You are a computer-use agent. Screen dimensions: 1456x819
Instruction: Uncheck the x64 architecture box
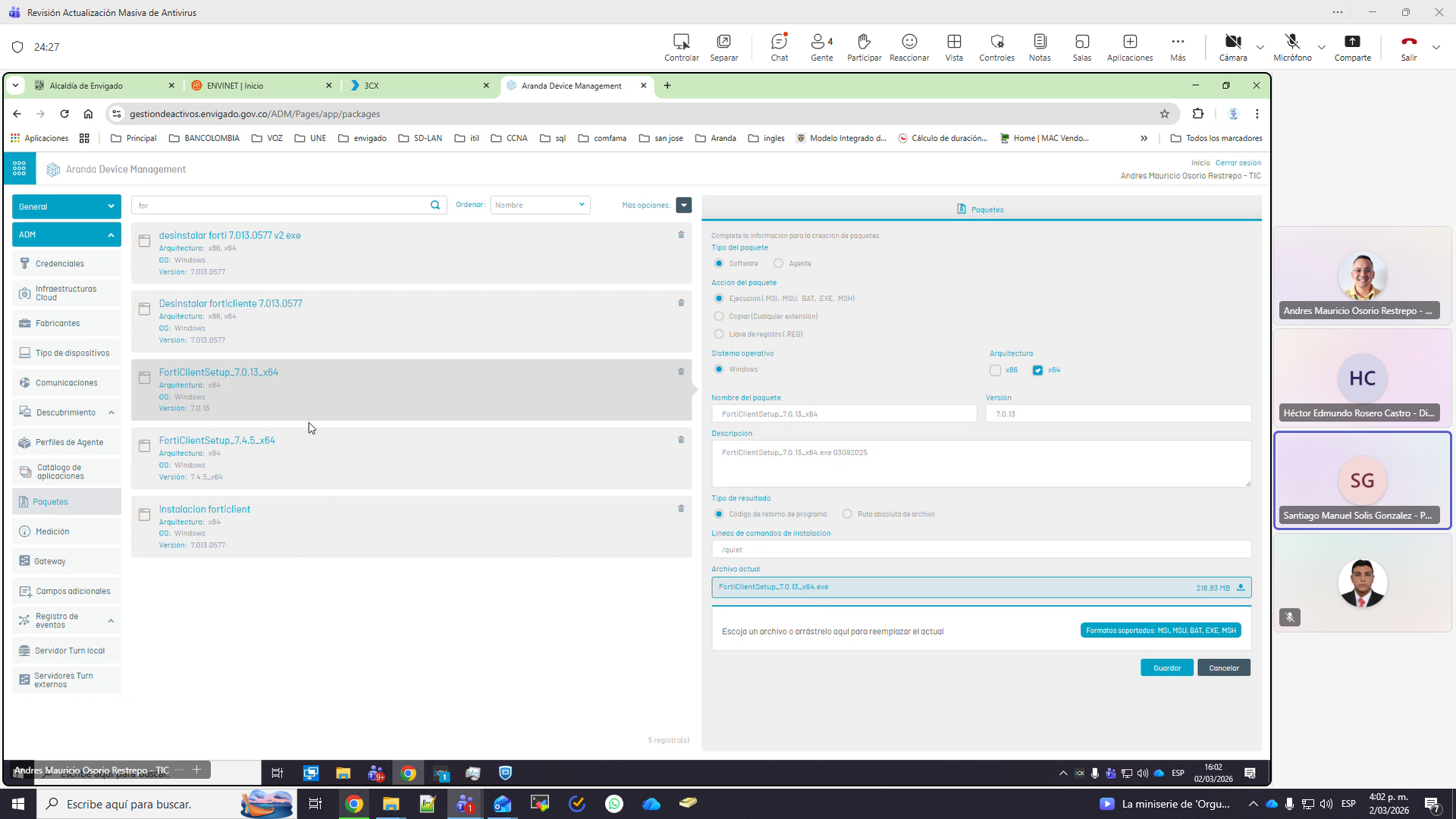click(x=1037, y=371)
